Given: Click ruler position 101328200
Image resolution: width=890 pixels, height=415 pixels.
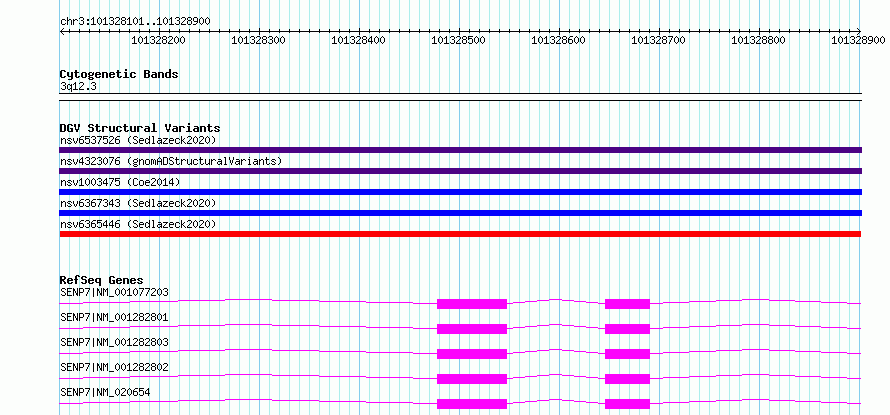Looking at the screenshot, I should pyautogui.click(x=159, y=40).
